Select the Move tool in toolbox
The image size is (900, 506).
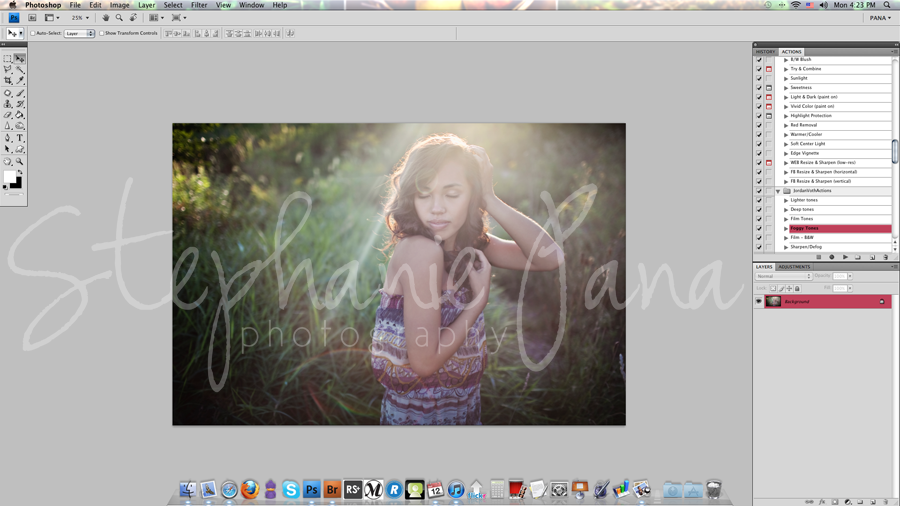(x=20, y=59)
